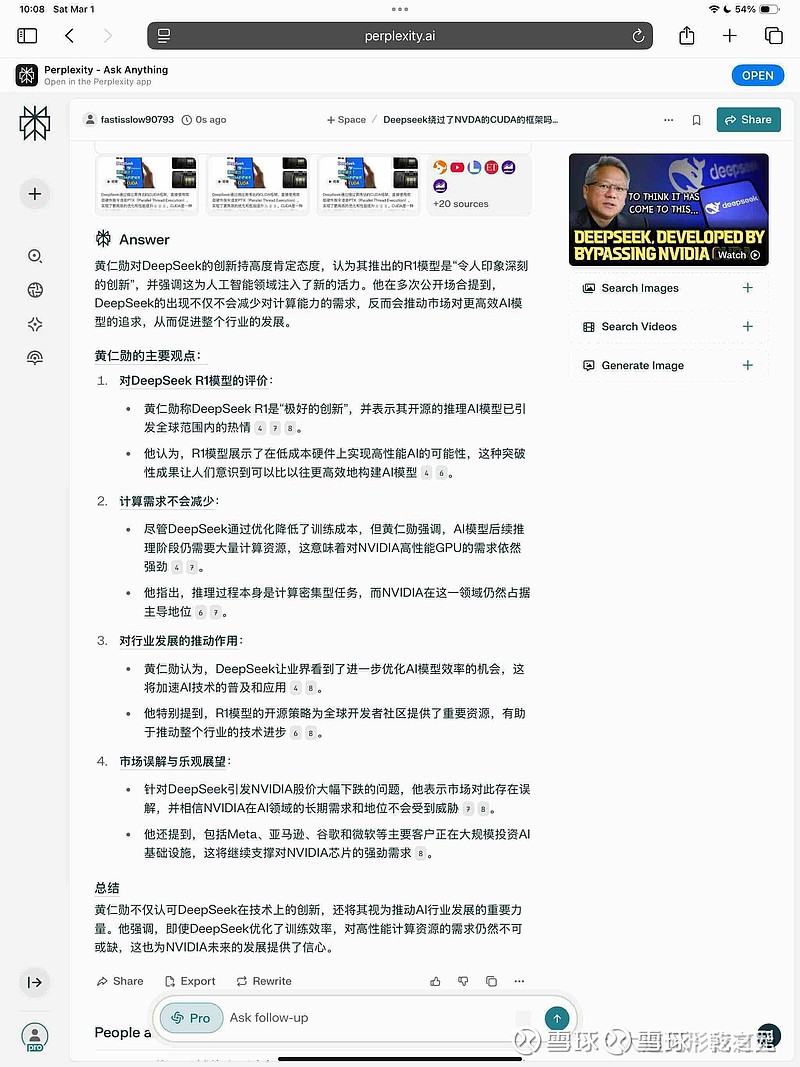The image size is (800, 1067).
Task: Tap the OPEN app banner button
Action: [x=757, y=75]
